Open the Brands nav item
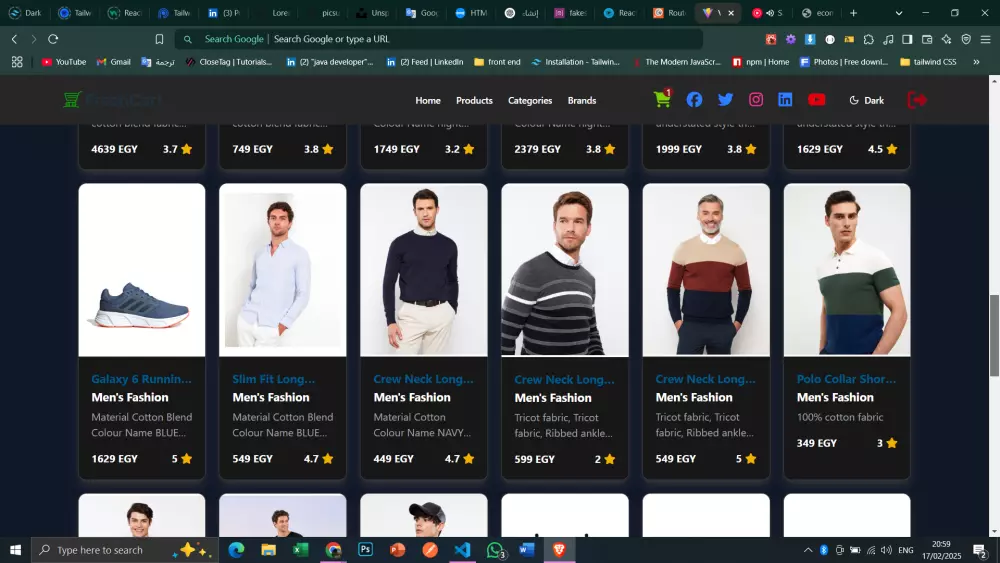Screen dimensions: 1000x563 582,100
